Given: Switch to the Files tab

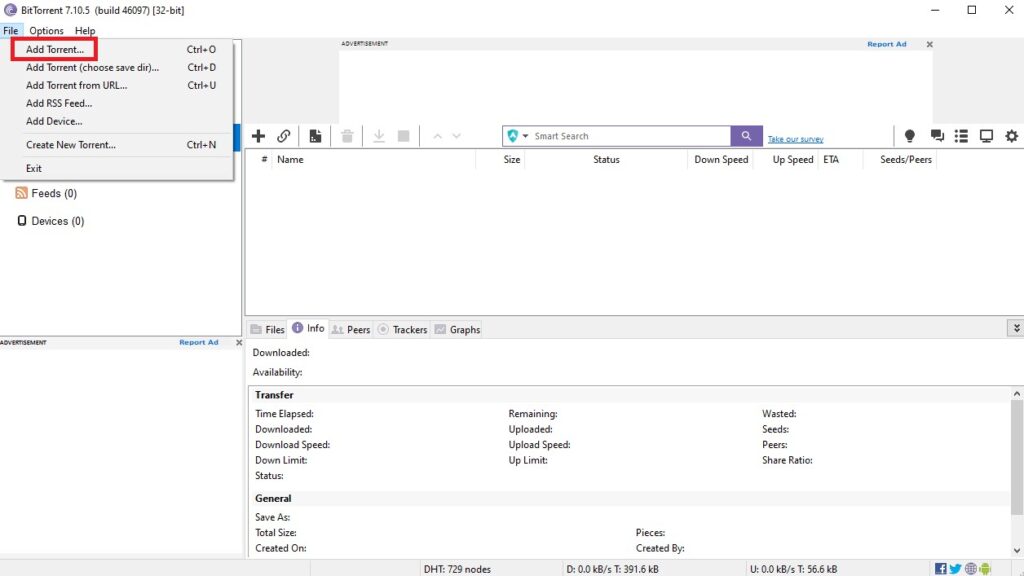Looking at the screenshot, I should 268,329.
